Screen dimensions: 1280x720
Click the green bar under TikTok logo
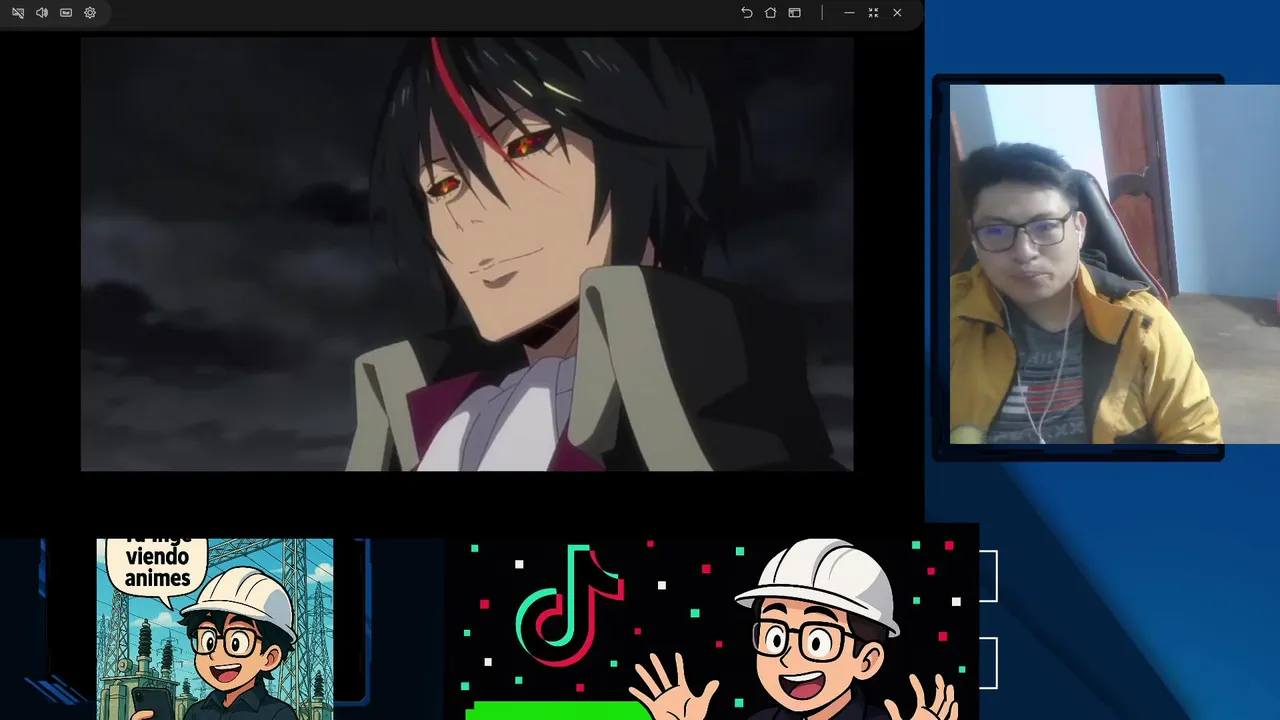(558, 711)
